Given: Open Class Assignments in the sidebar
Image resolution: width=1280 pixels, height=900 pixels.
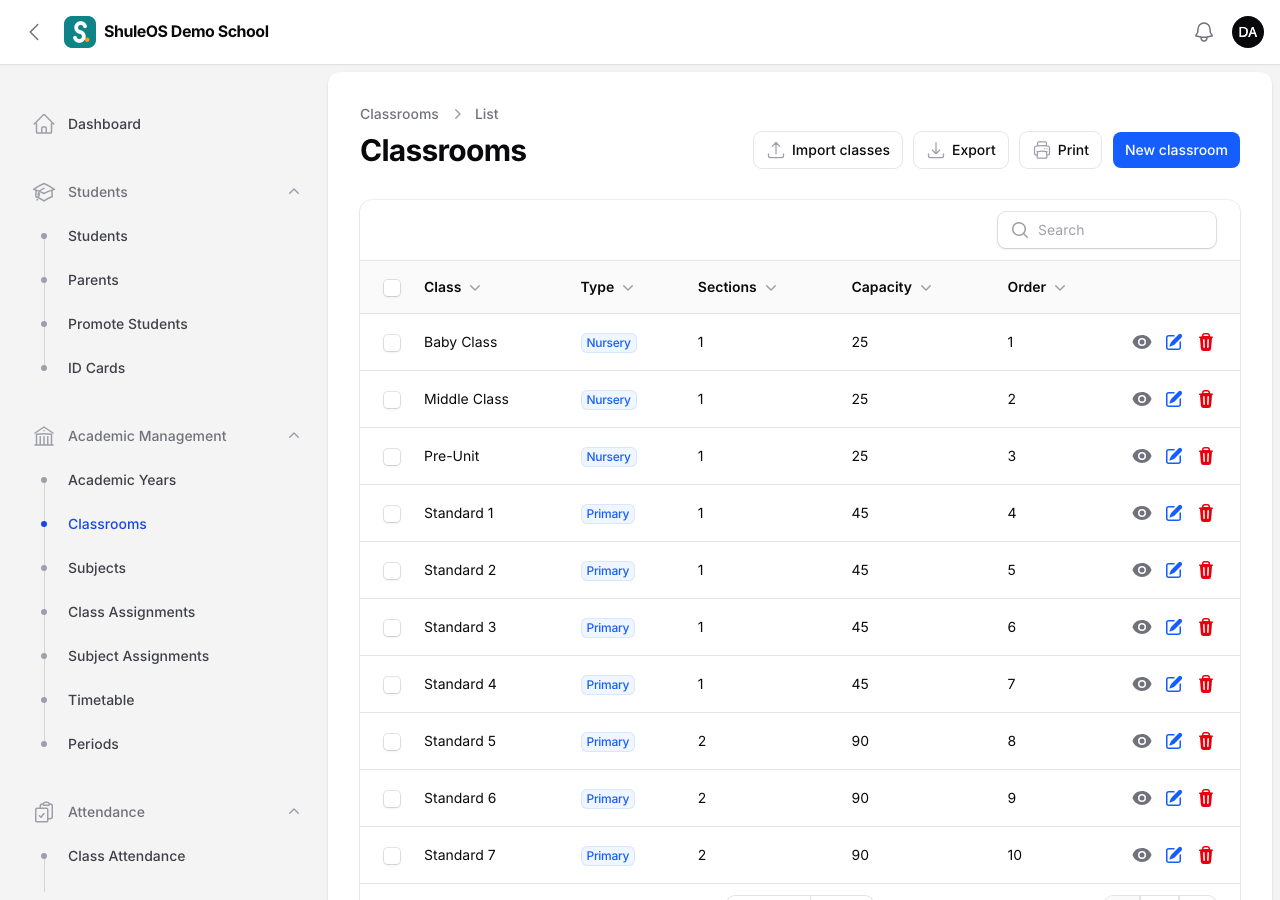Looking at the screenshot, I should click(x=132, y=612).
